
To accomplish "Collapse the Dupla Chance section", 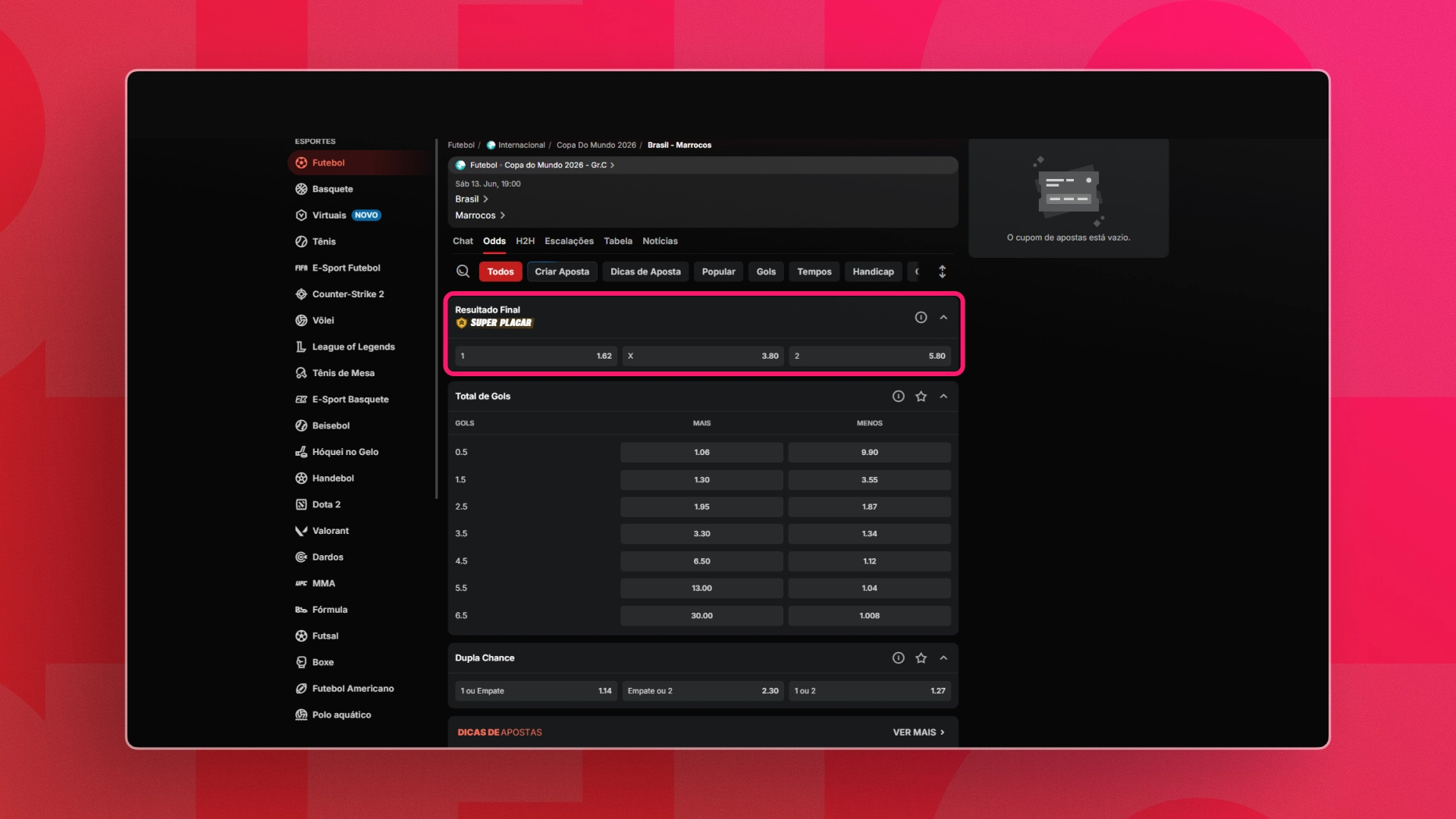I will point(943,658).
